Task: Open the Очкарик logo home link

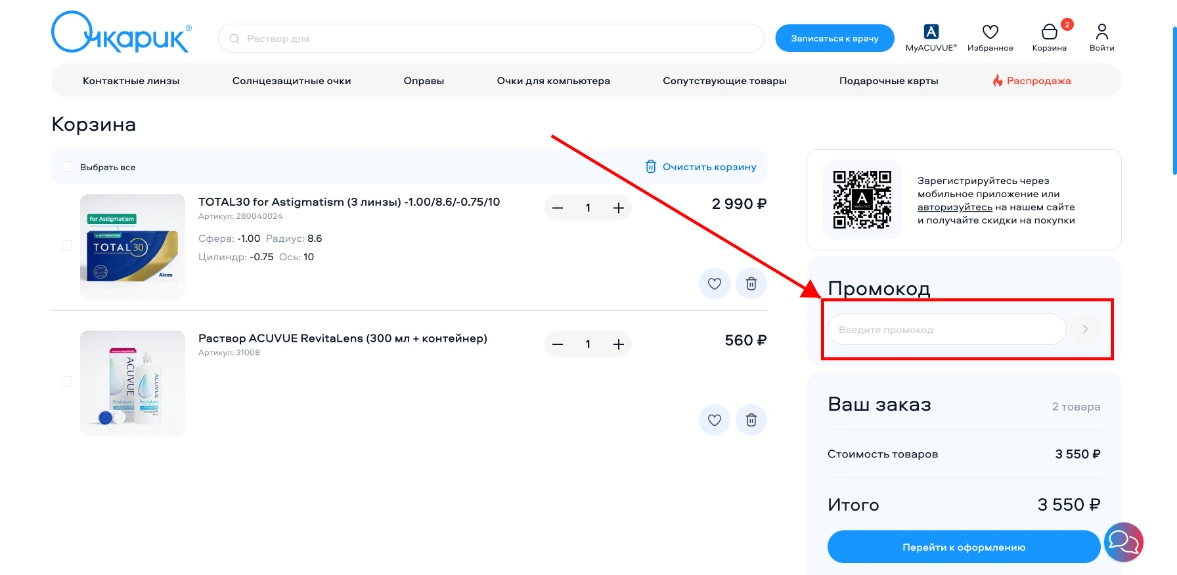Action: click(x=122, y=33)
